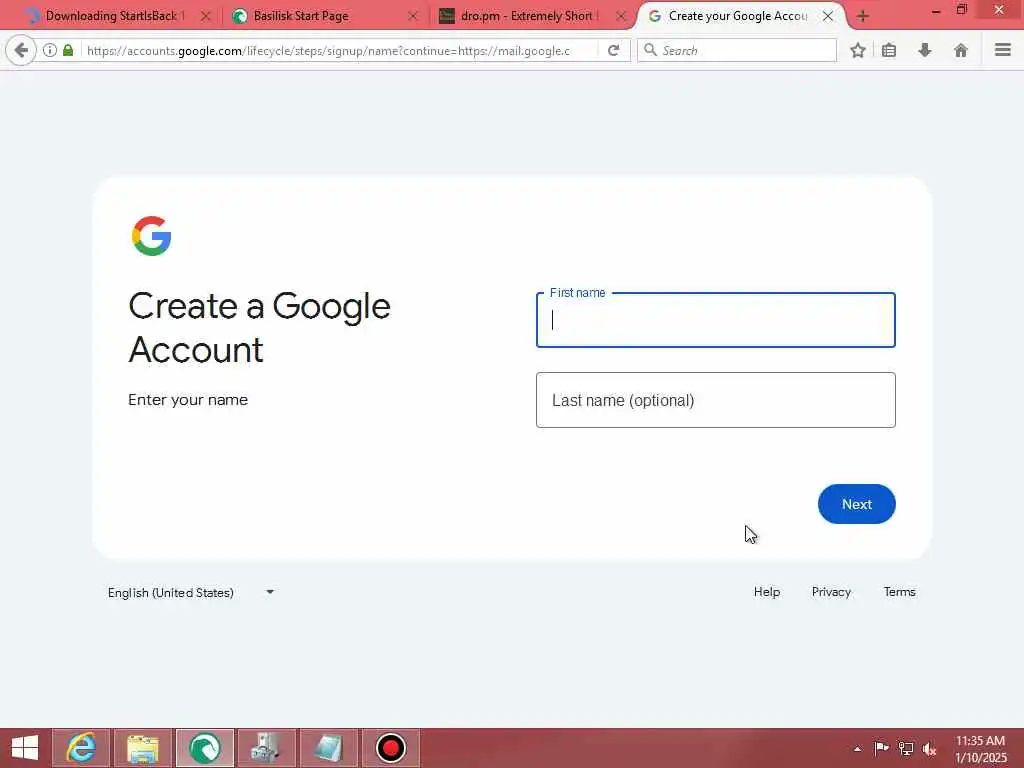Launch Internet Explorer from the taskbar
This screenshot has width=1024, height=768.
[81, 748]
